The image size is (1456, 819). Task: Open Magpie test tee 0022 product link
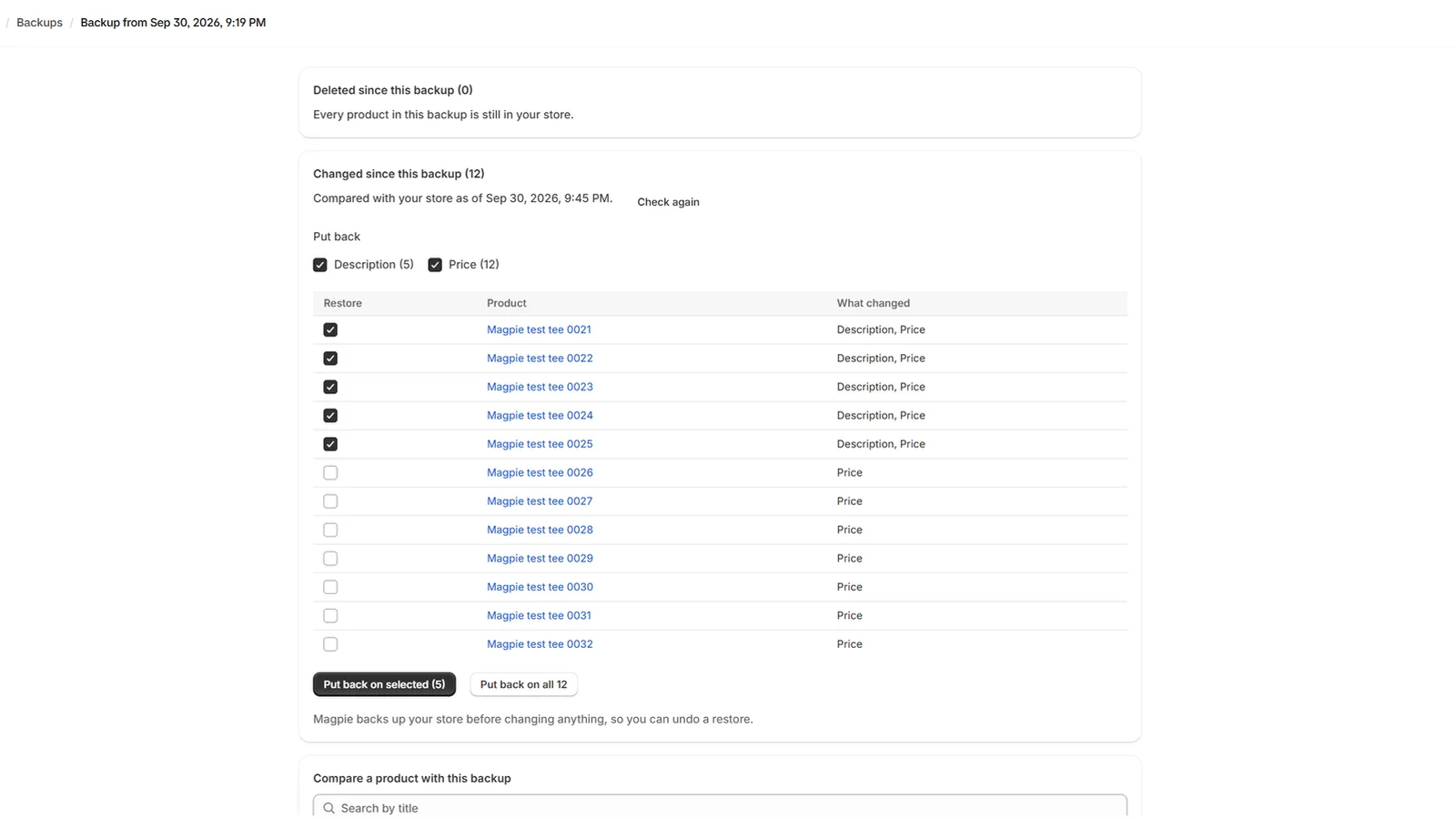[540, 359]
